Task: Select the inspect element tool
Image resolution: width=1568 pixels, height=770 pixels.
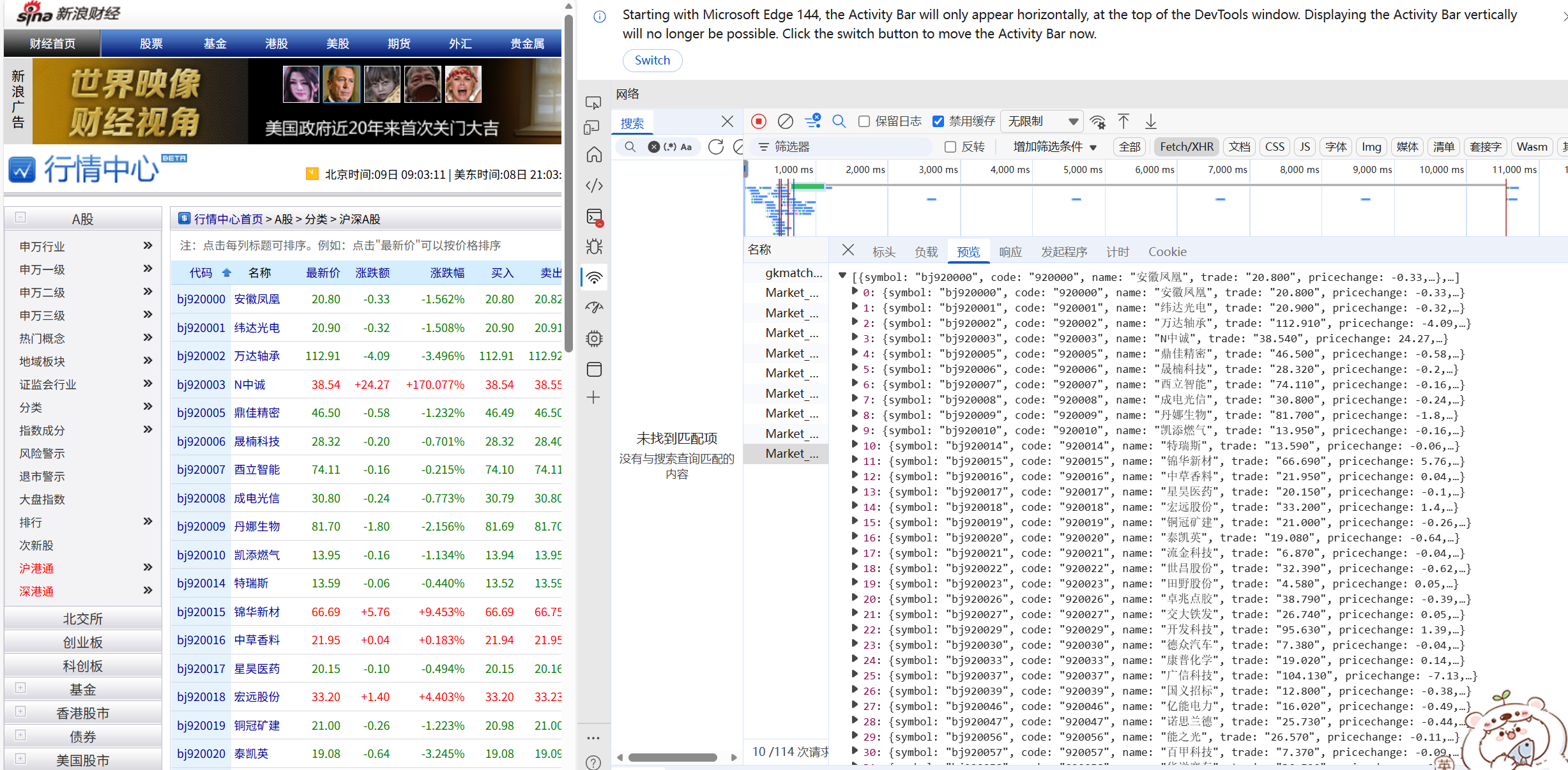Action: pyautogui.click(x=593, y=102)
